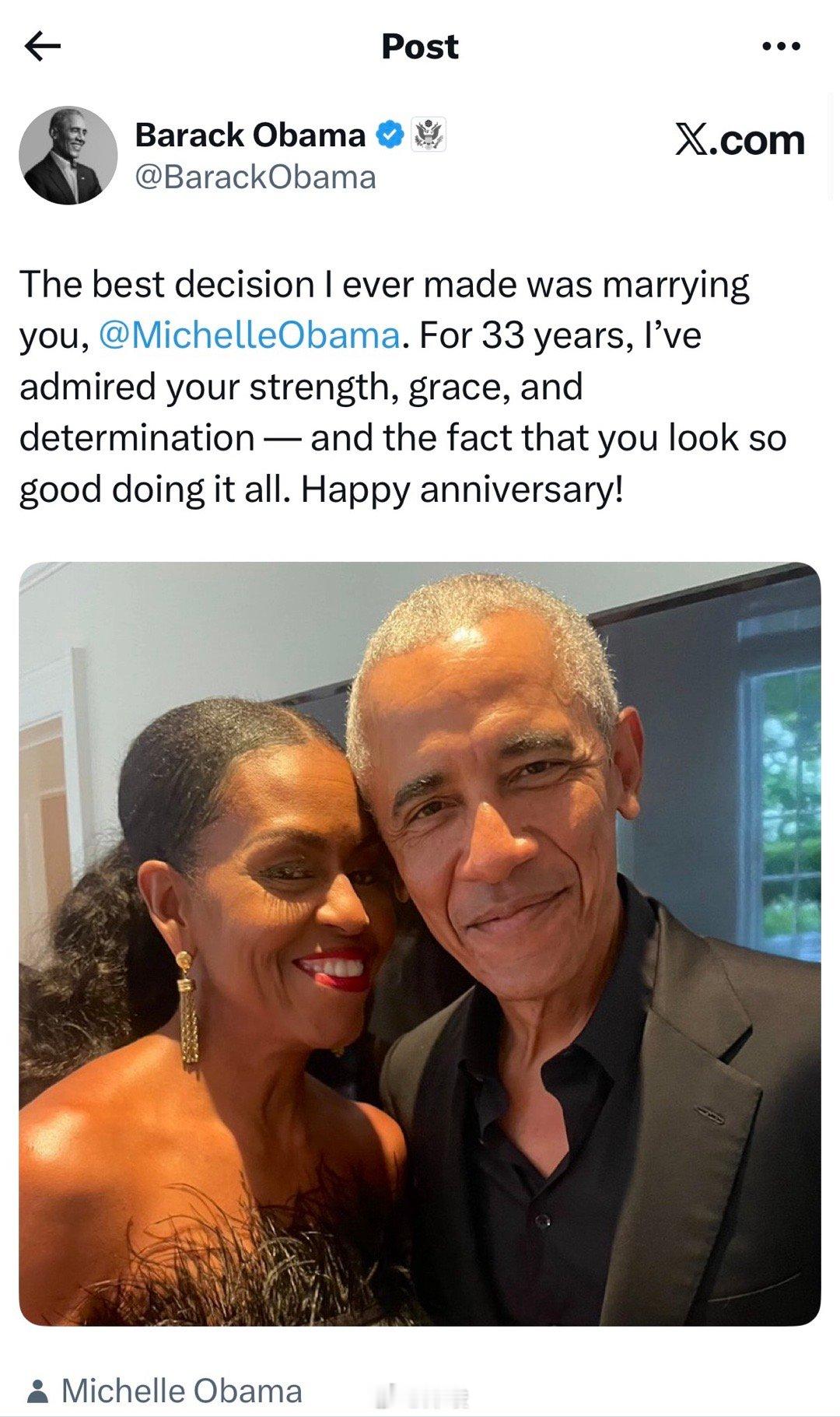Open the @BarackObama handle
The image size is (840, 1417).
pos(255,177)
